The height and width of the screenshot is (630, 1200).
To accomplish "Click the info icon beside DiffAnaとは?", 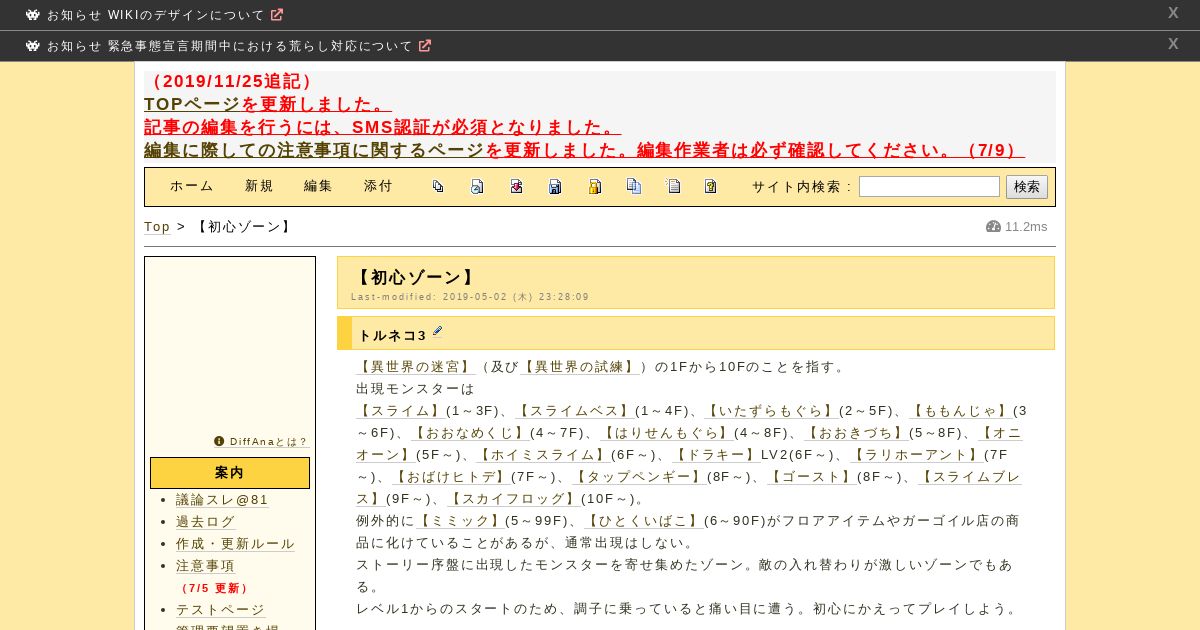I will click(219, 441).
